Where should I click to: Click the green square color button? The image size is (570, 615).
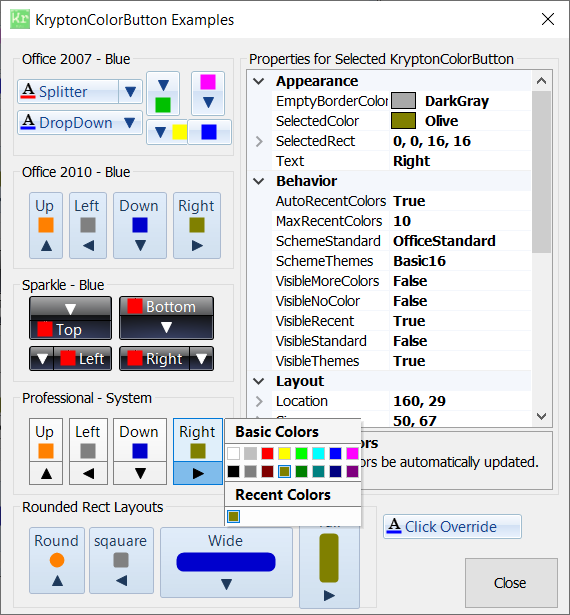point(163,93)
